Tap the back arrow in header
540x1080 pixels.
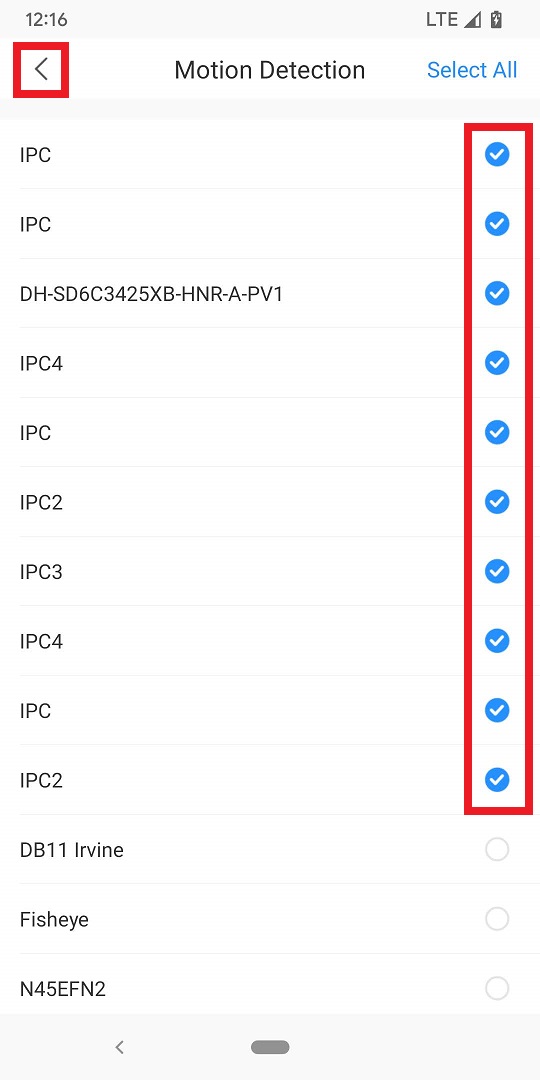pos(41,70)
